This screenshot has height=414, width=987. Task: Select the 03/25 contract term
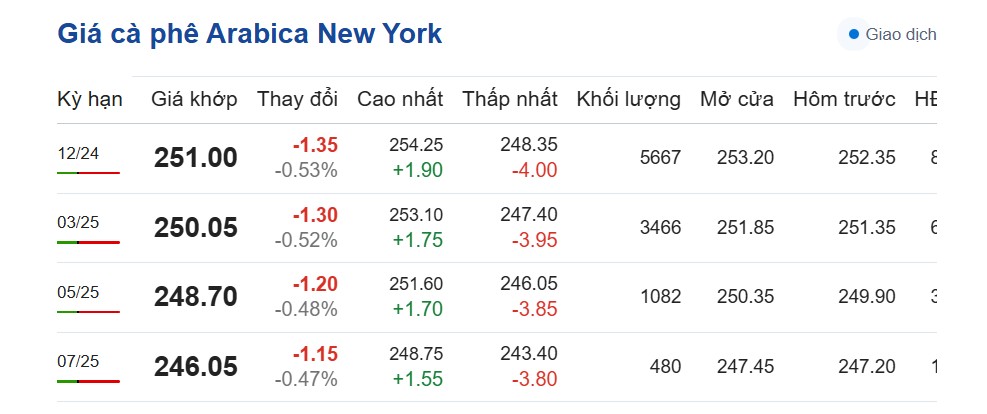(78, 222)
